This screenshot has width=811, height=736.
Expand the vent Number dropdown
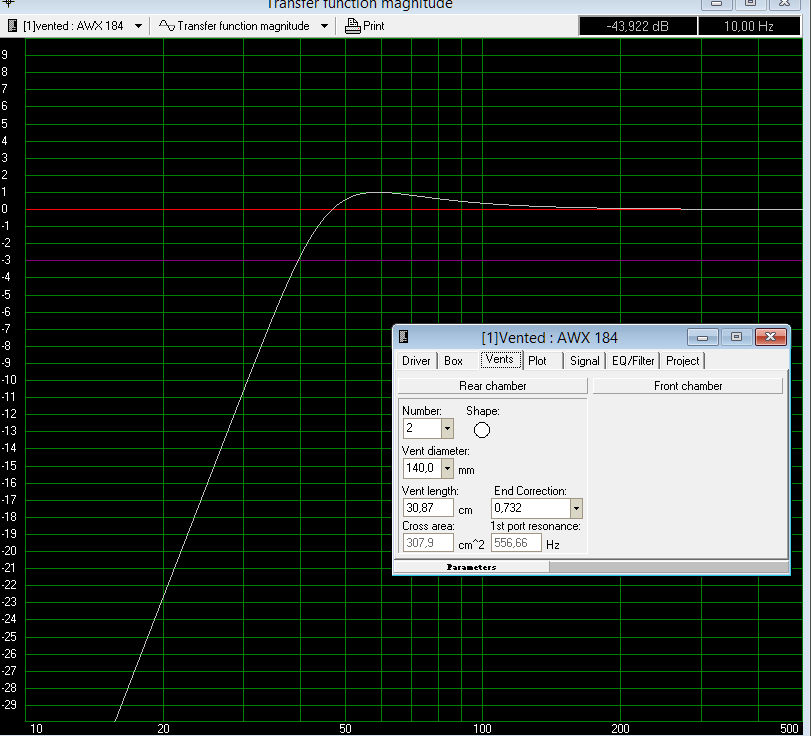point(447,428)
